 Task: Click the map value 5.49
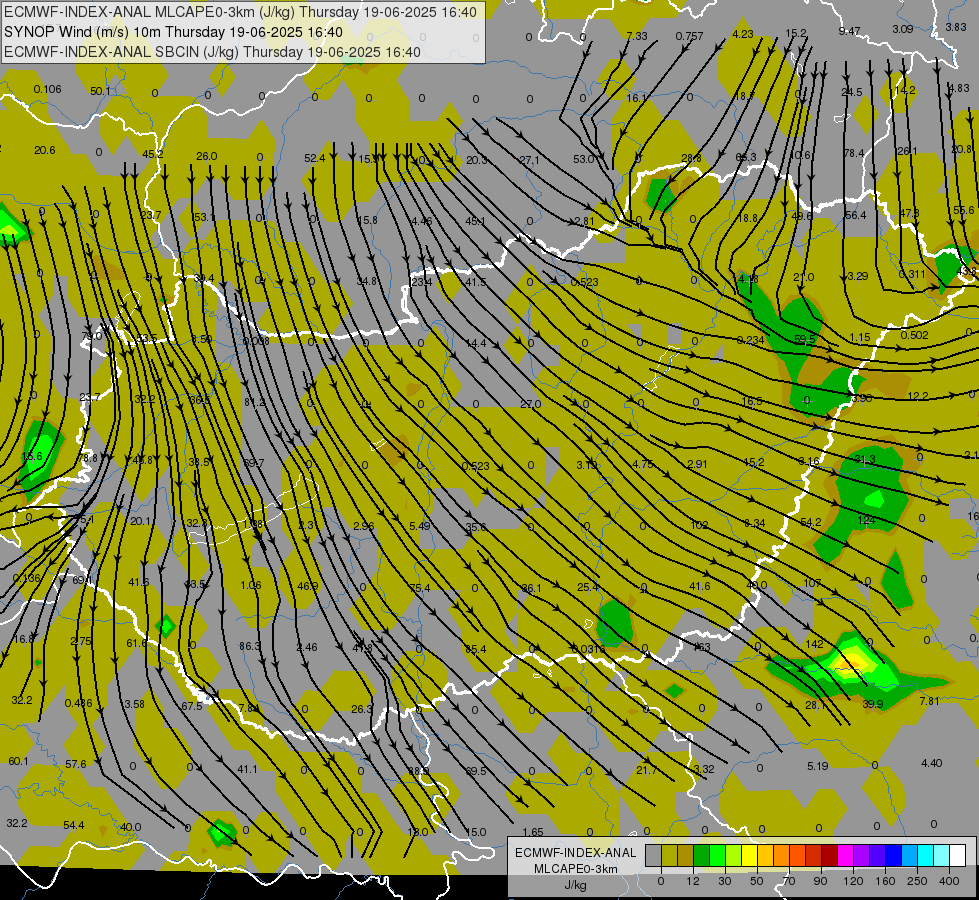coord(420,527)
